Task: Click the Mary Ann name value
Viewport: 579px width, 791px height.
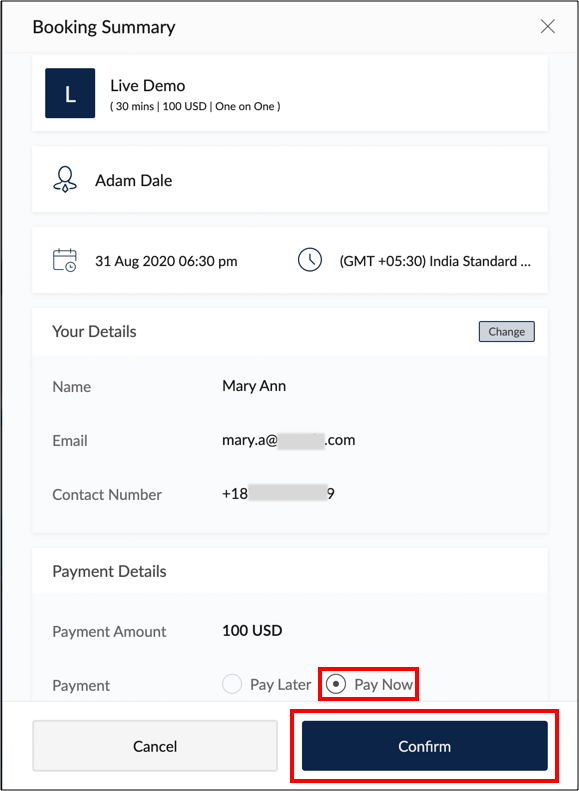Action: [254, 386]
